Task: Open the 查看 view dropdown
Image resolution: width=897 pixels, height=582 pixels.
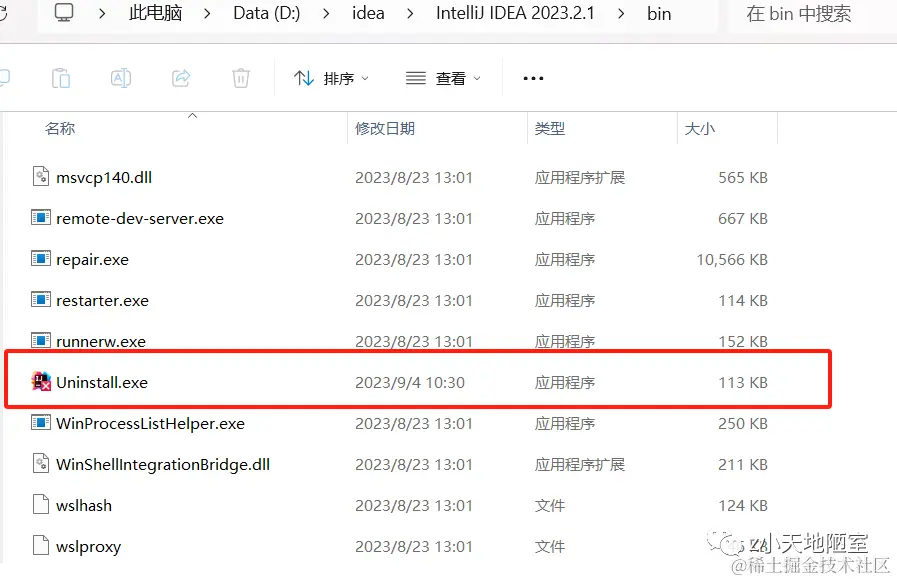Action: (x=443, y=78)
